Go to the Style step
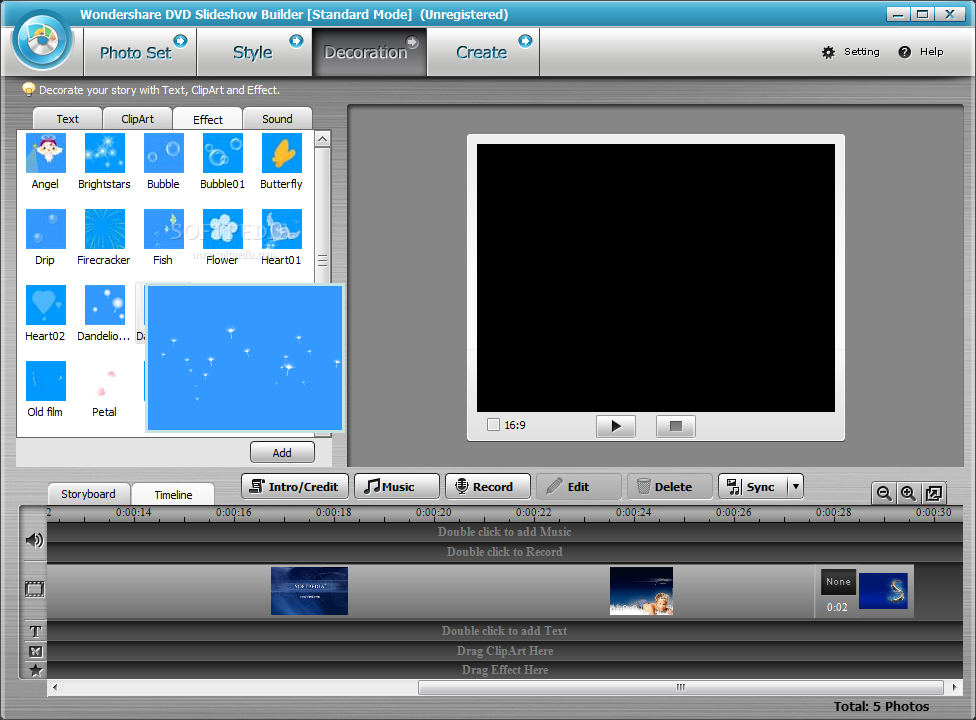This screenshot has width=976, height=720. coord(255,52)
